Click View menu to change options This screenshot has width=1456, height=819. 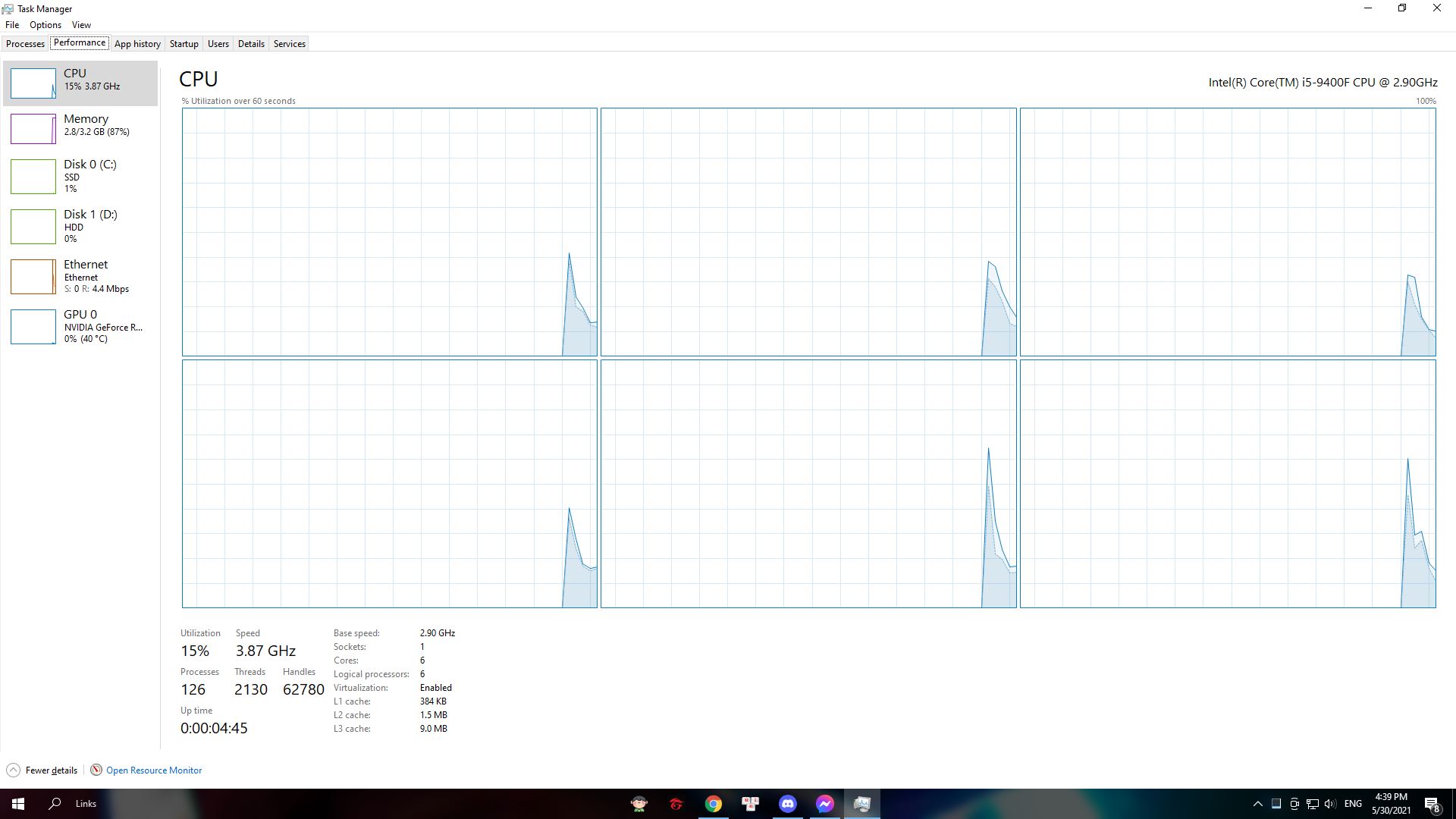click(x=80, y=24)
